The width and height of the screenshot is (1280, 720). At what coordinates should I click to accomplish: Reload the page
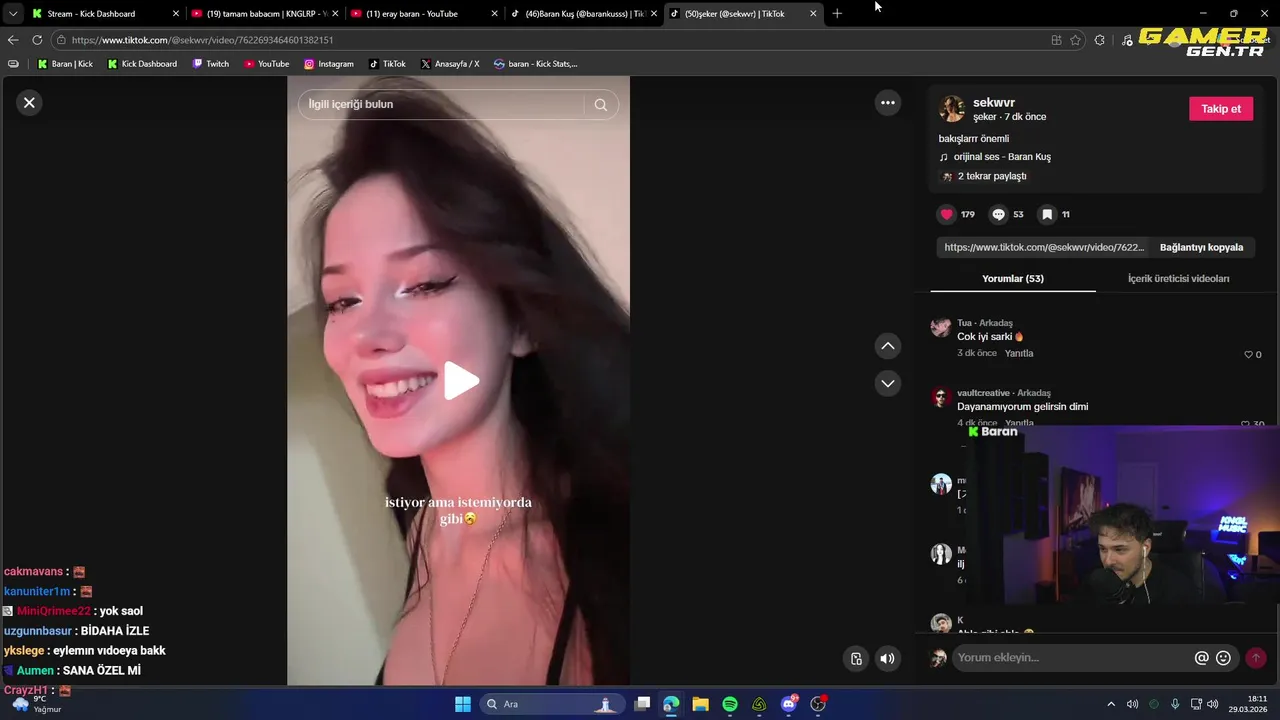(37, 40)
